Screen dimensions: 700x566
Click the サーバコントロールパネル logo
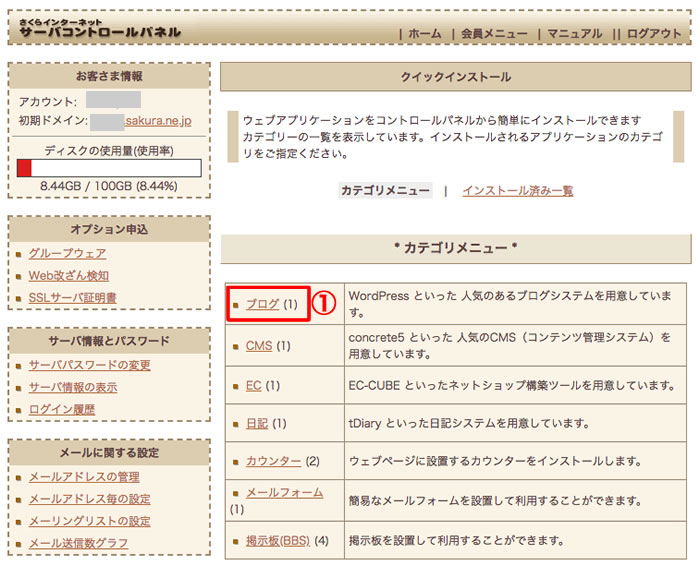point(99,29)
